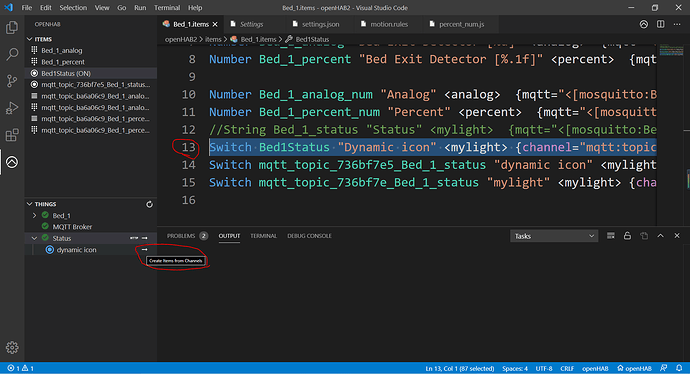
Task: Click line 14 in the editor
Action: point(432,165)
